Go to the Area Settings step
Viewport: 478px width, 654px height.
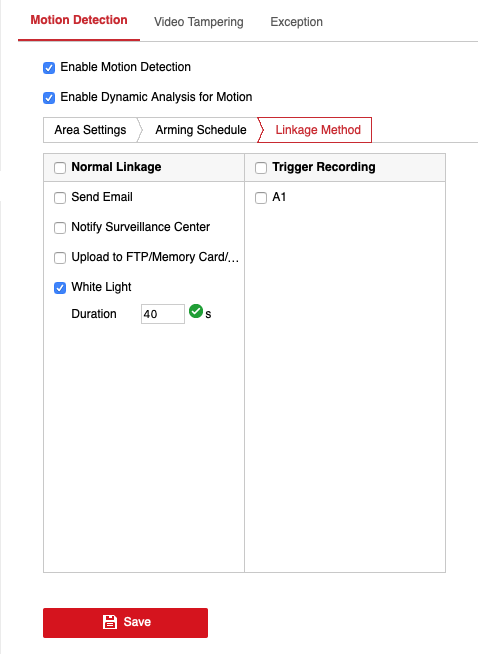(x=91, y=130)
